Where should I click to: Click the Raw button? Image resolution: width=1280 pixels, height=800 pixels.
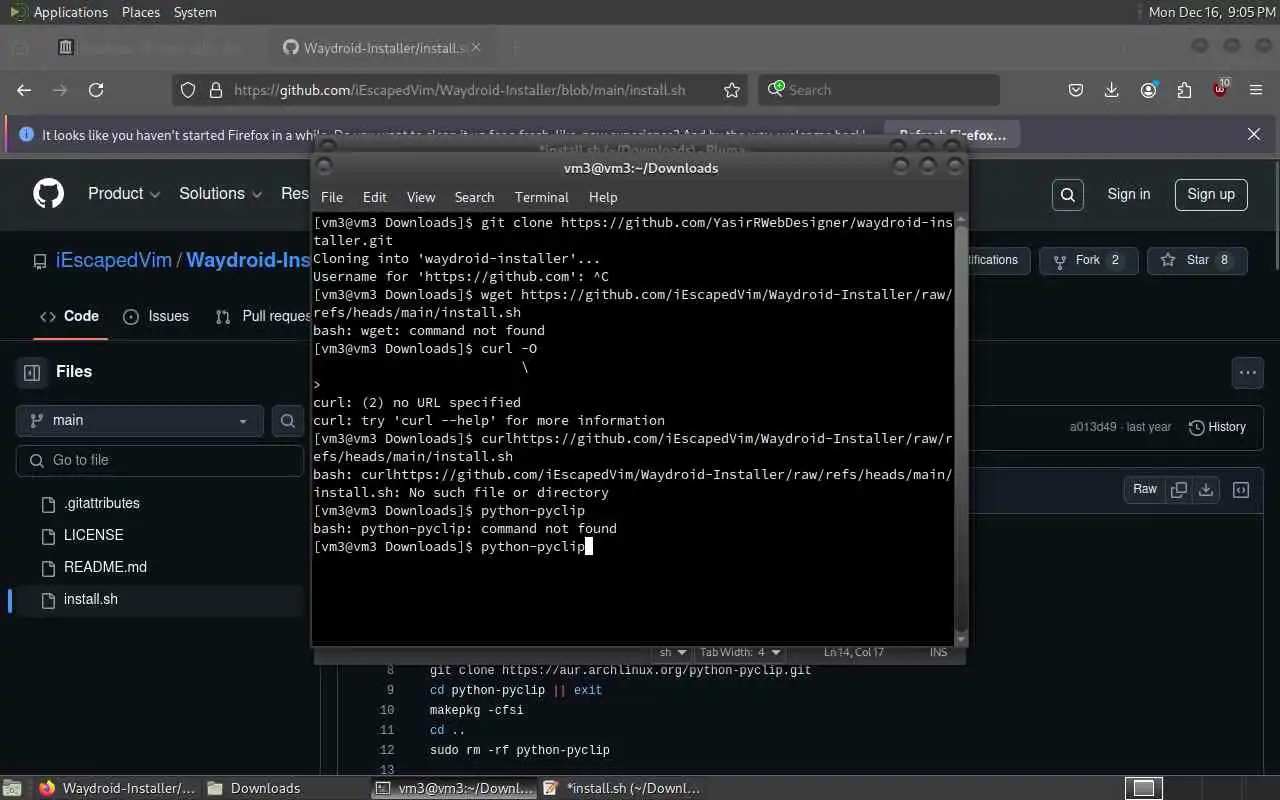click(1145, 490)
